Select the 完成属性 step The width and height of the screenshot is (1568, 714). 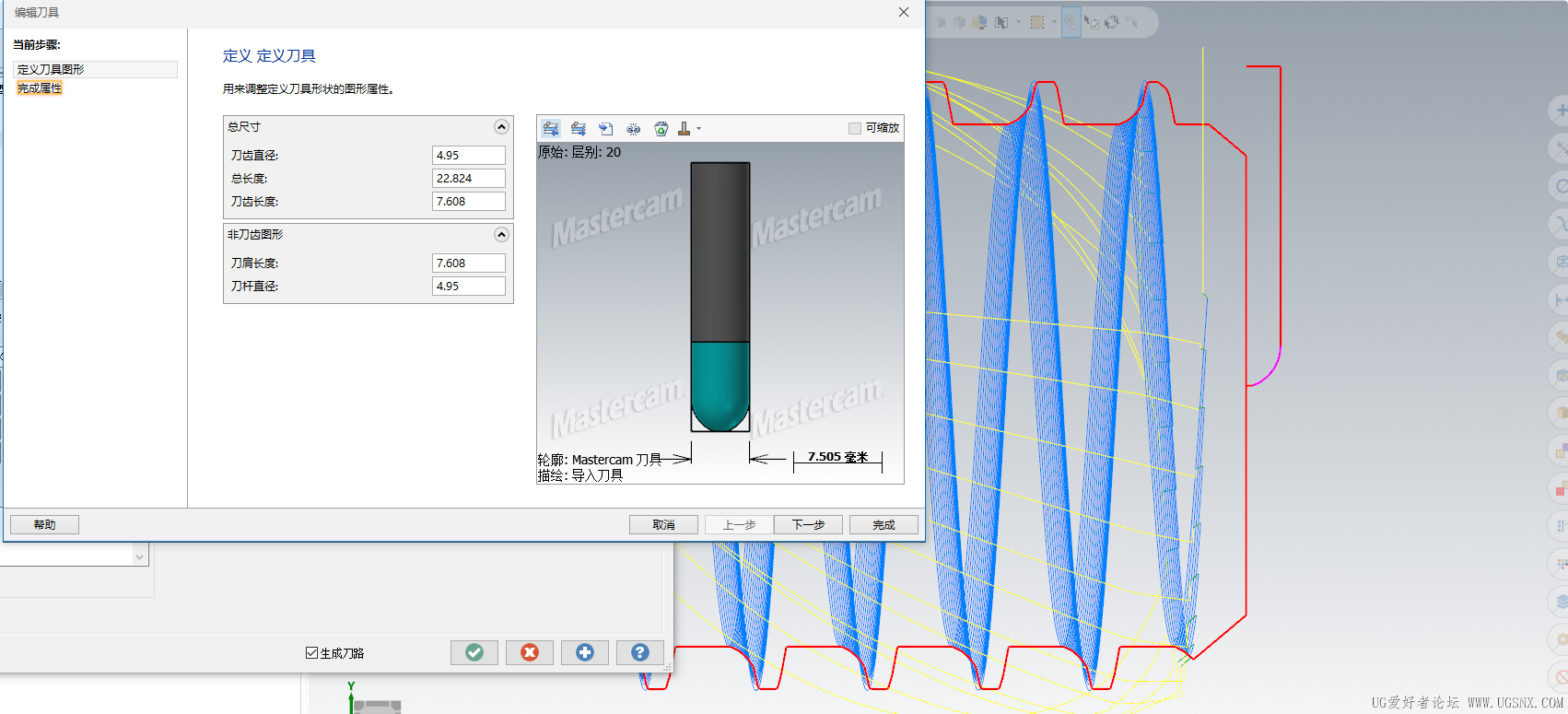pyautogui.click(x=40, y=88)
